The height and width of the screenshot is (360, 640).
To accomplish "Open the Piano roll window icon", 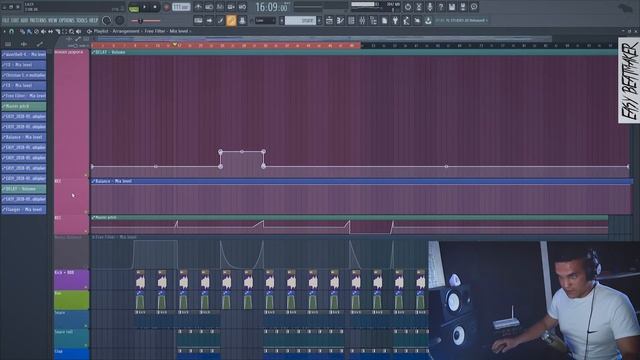I will click(340, 20).
